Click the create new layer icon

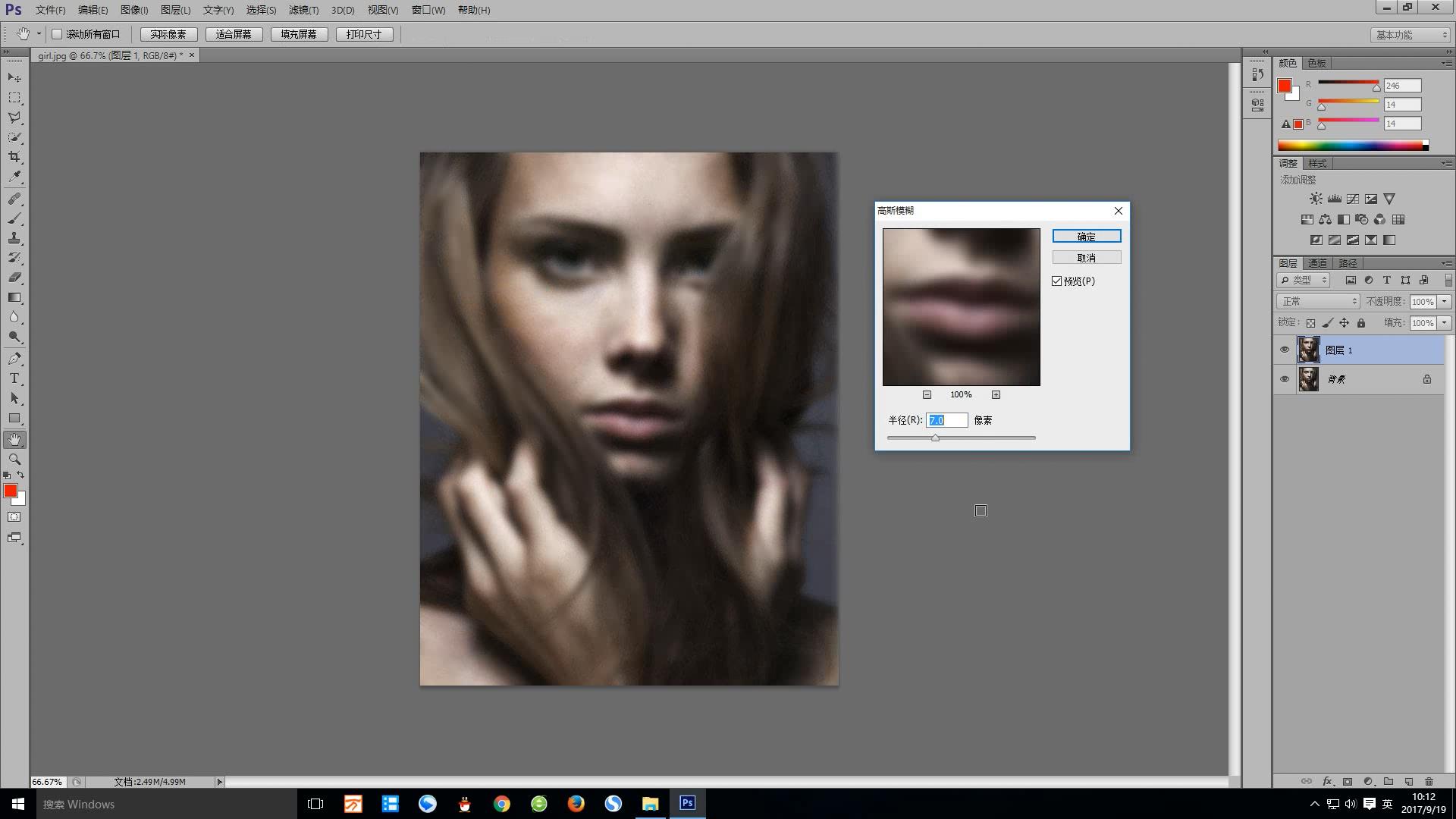tap(1409, 781)
